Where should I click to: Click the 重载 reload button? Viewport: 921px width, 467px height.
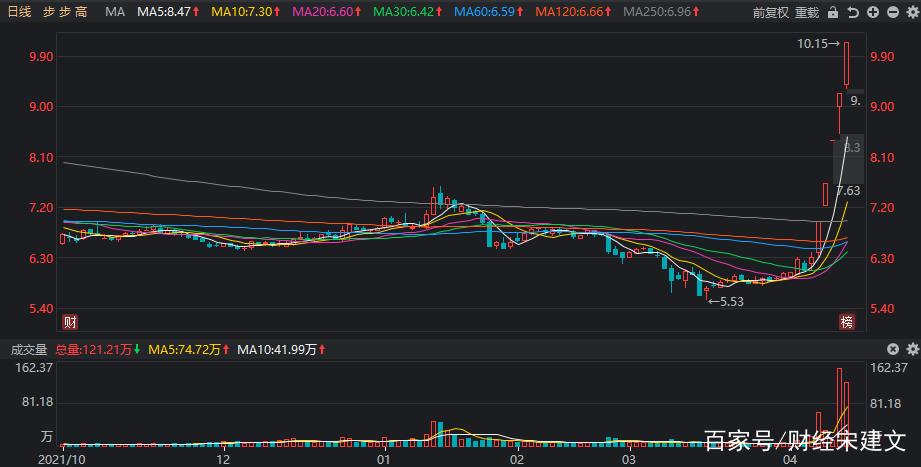807,13
